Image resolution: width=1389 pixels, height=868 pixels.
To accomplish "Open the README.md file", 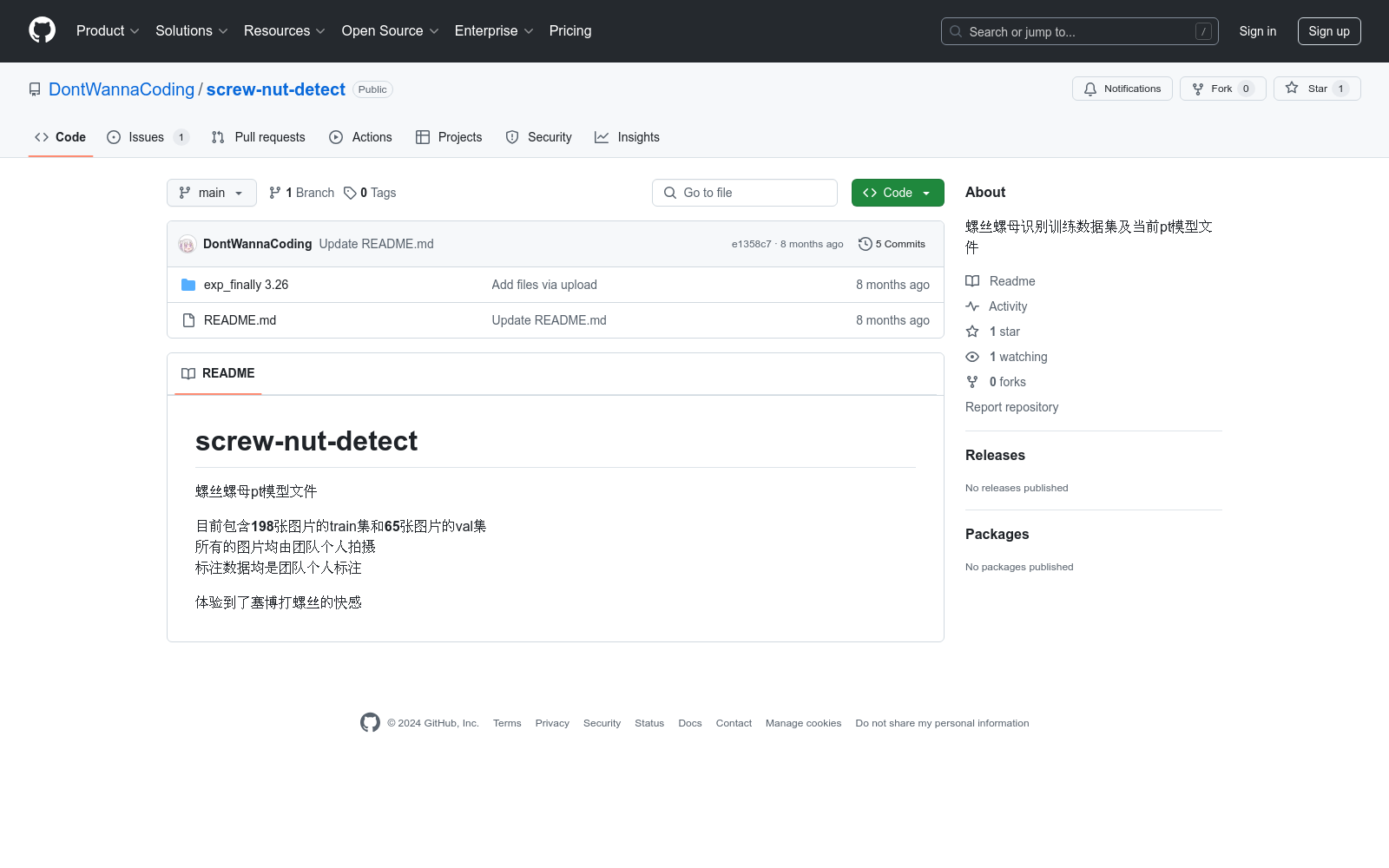I will 240,320.
